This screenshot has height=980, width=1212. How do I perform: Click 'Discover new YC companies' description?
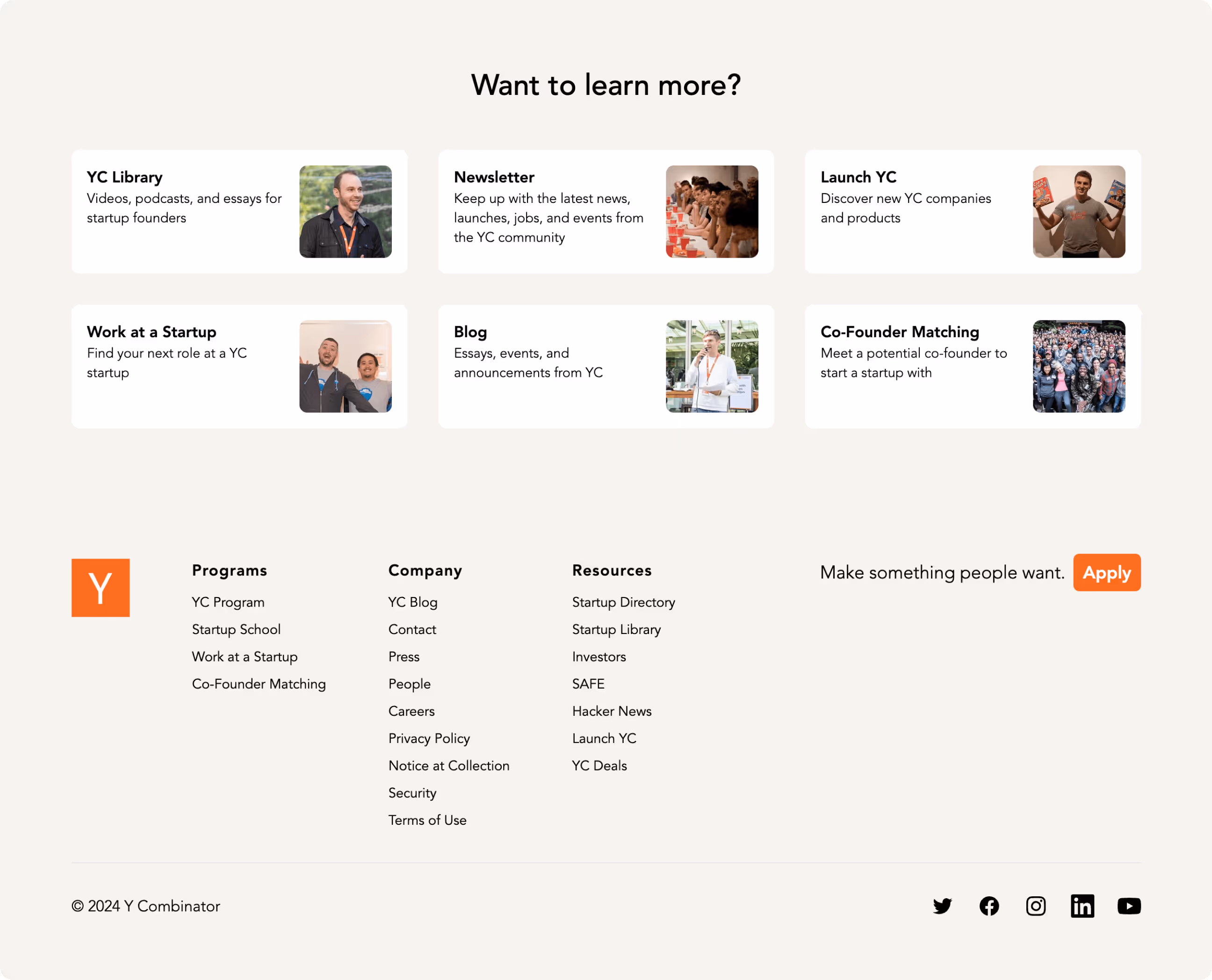905,209
